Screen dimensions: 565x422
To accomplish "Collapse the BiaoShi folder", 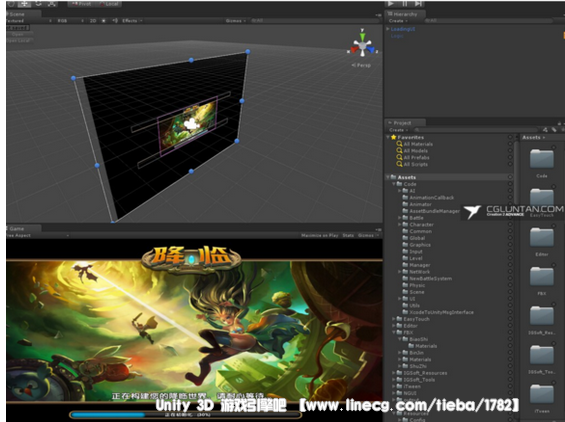I will pos(399,339).
